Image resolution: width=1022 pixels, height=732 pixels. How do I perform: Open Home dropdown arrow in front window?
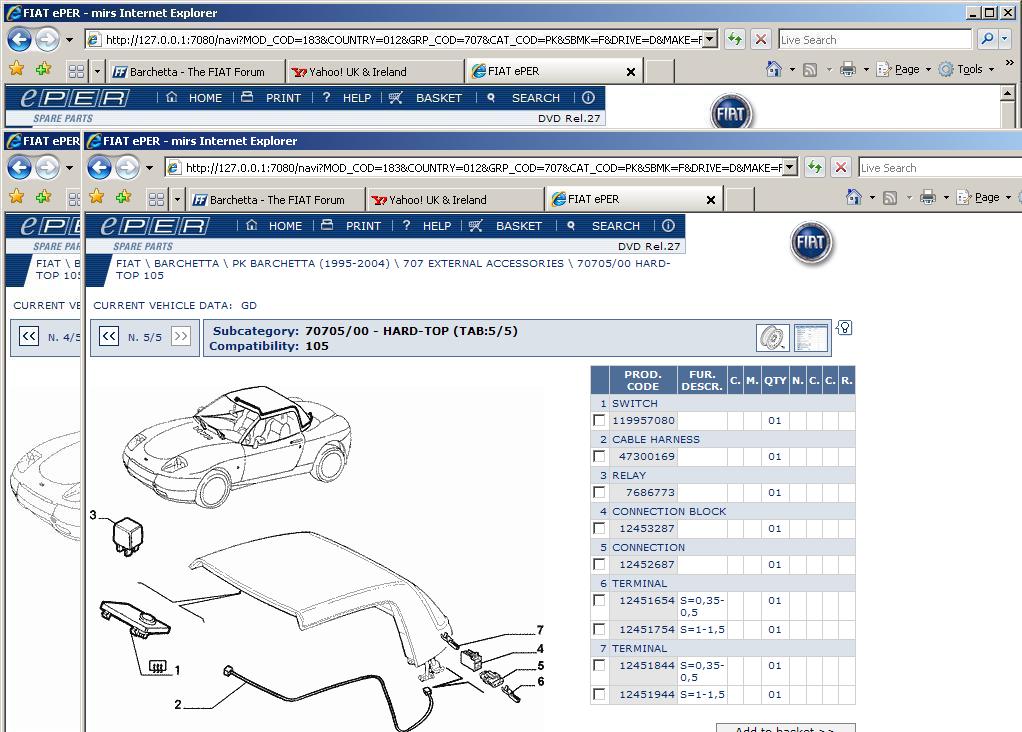coord(872,198)
